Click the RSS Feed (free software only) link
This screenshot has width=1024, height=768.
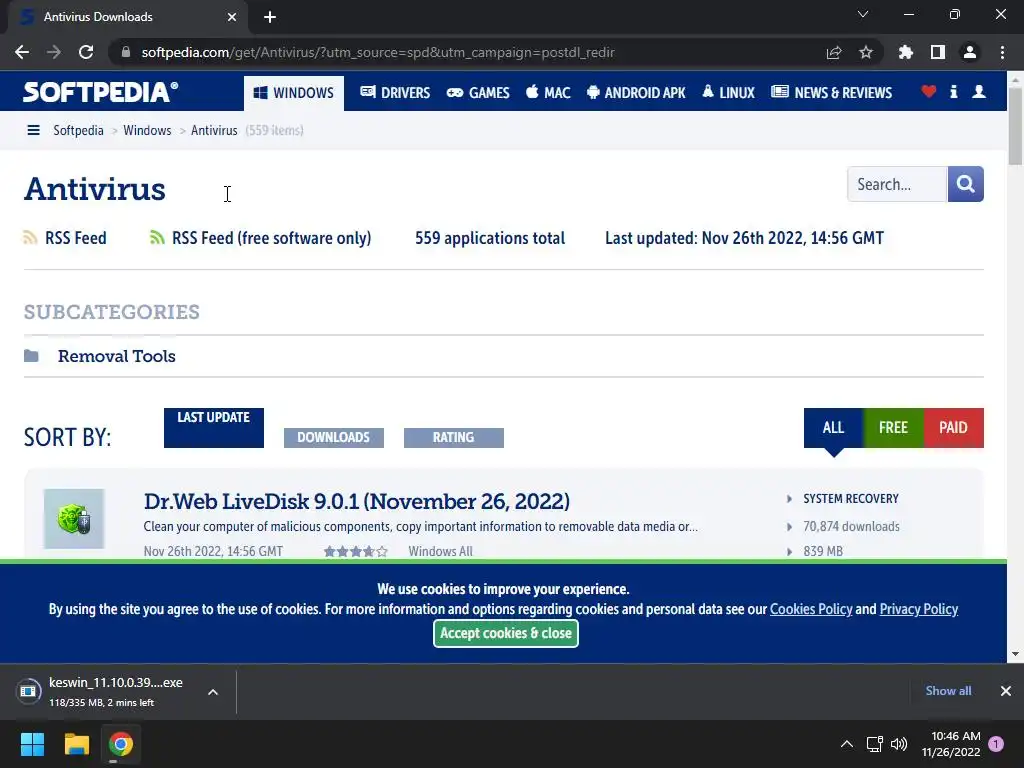(x=271, y=238)
